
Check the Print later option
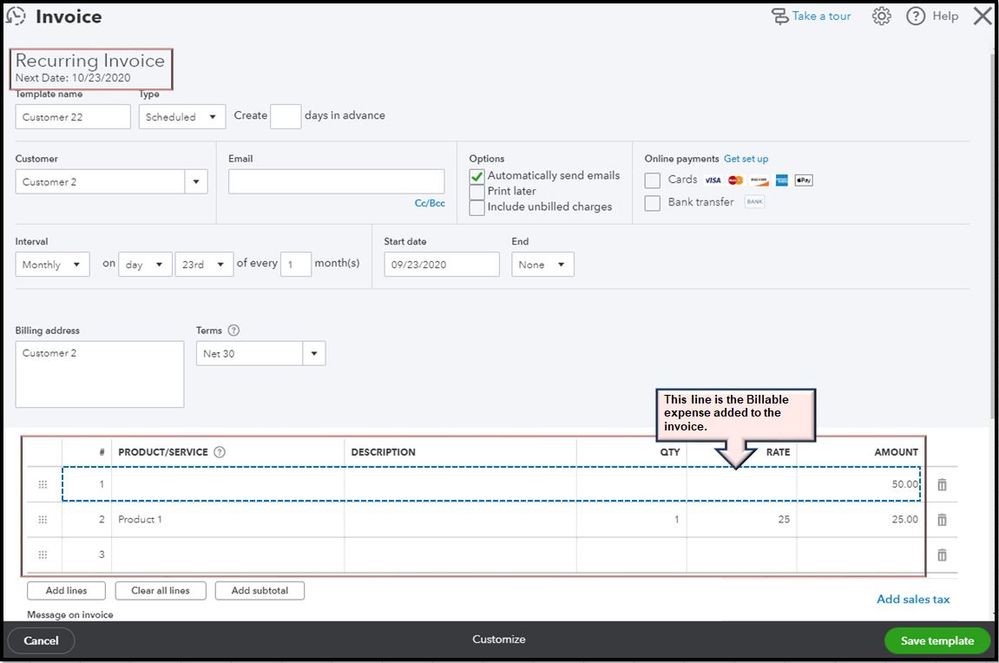(477, 191)
